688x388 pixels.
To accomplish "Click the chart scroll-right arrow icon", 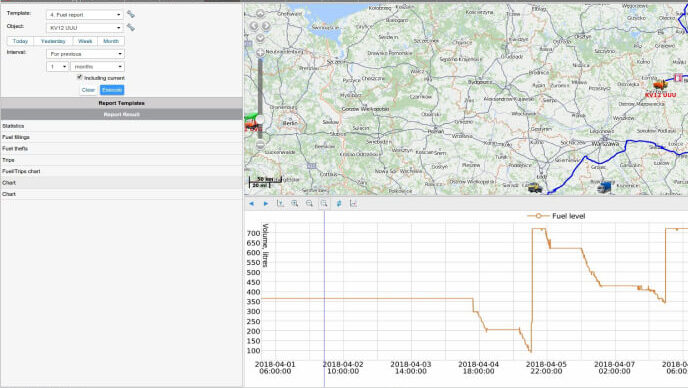I will tap(266, 204).
